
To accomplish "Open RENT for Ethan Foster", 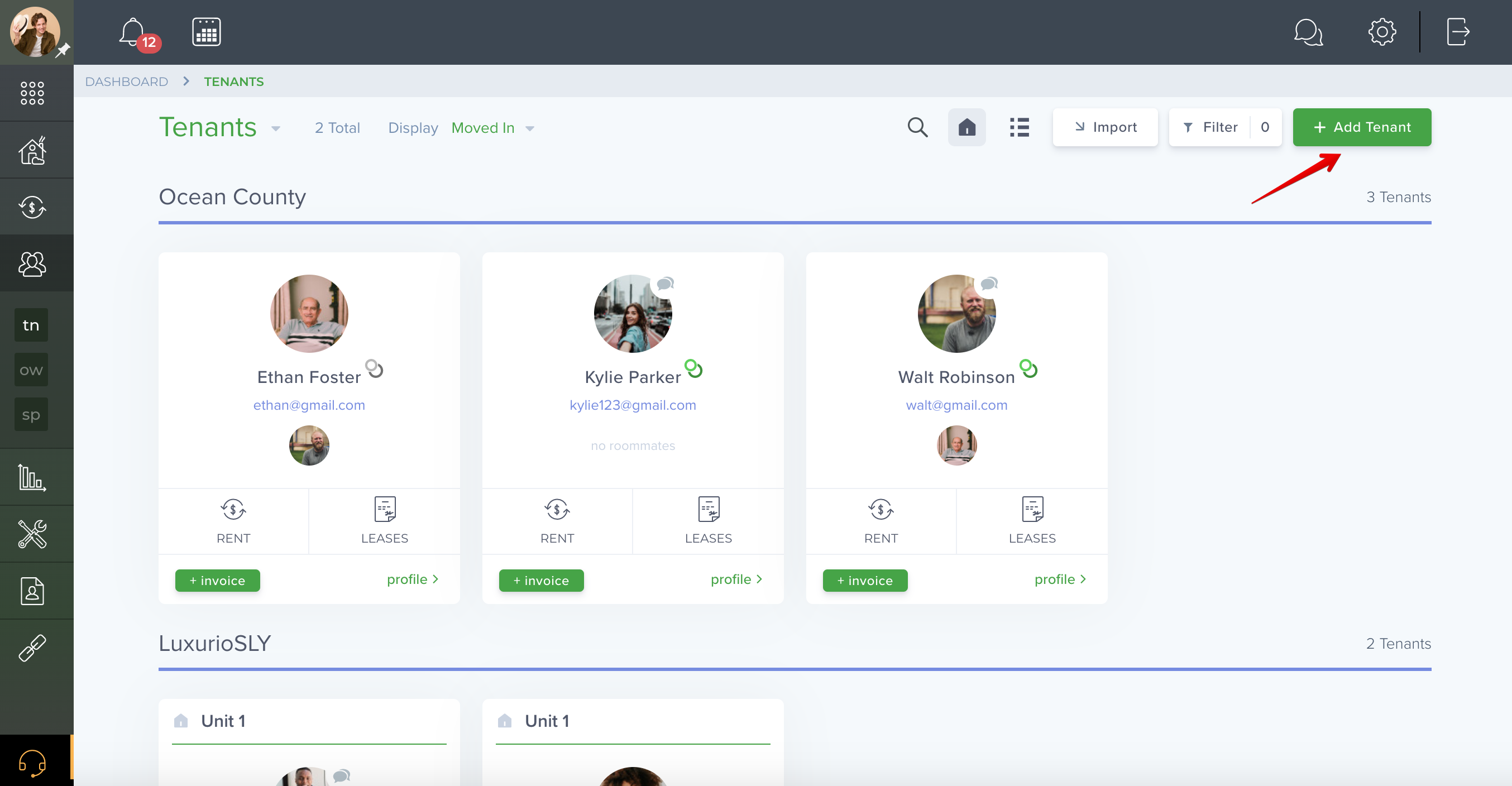I will pos(233,521).
